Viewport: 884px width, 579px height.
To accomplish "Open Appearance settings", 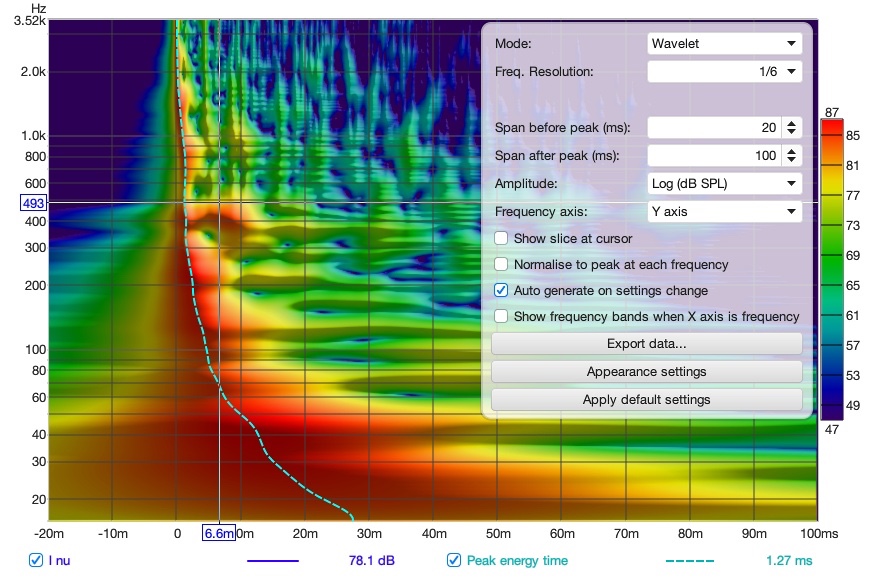I will coord(647,372).
